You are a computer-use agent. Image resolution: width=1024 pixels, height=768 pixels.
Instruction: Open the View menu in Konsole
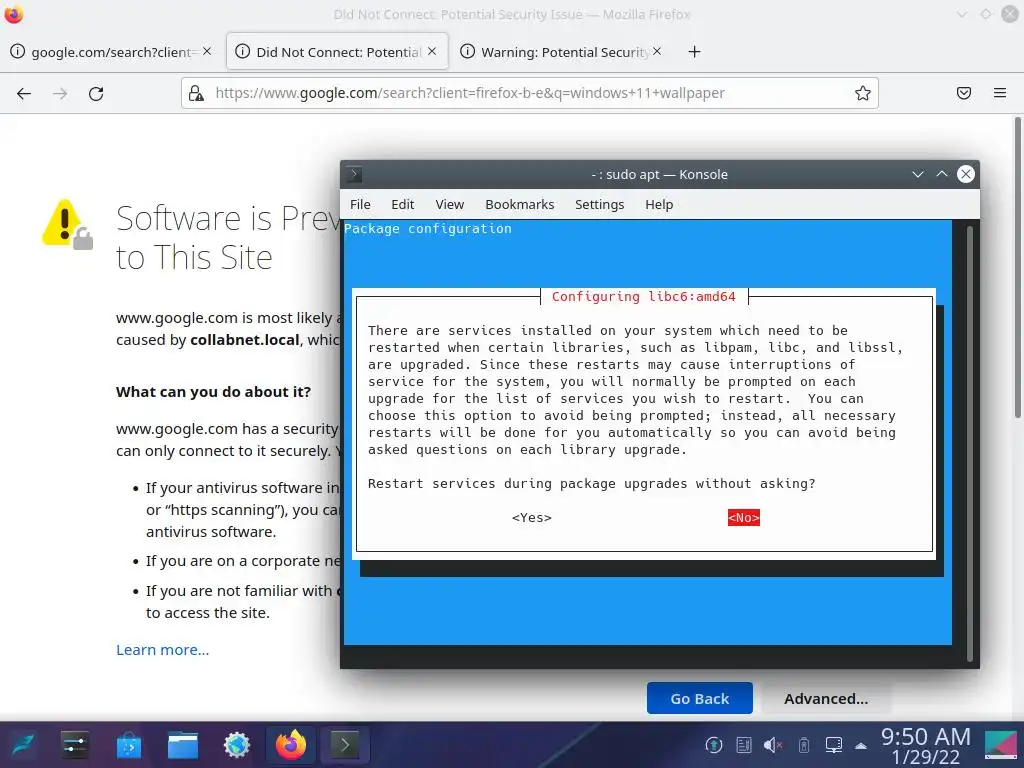tap(450, 204)
